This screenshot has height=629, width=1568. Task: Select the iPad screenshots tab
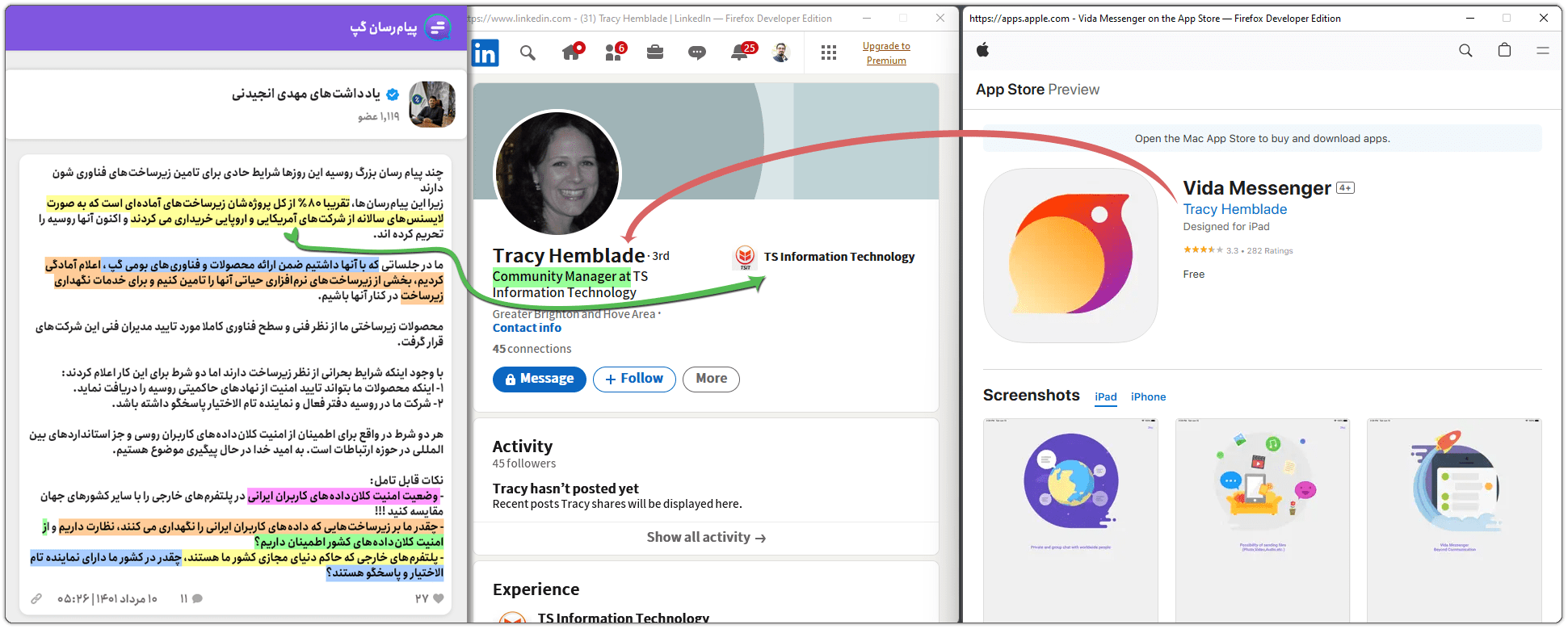coord(1106,397)
